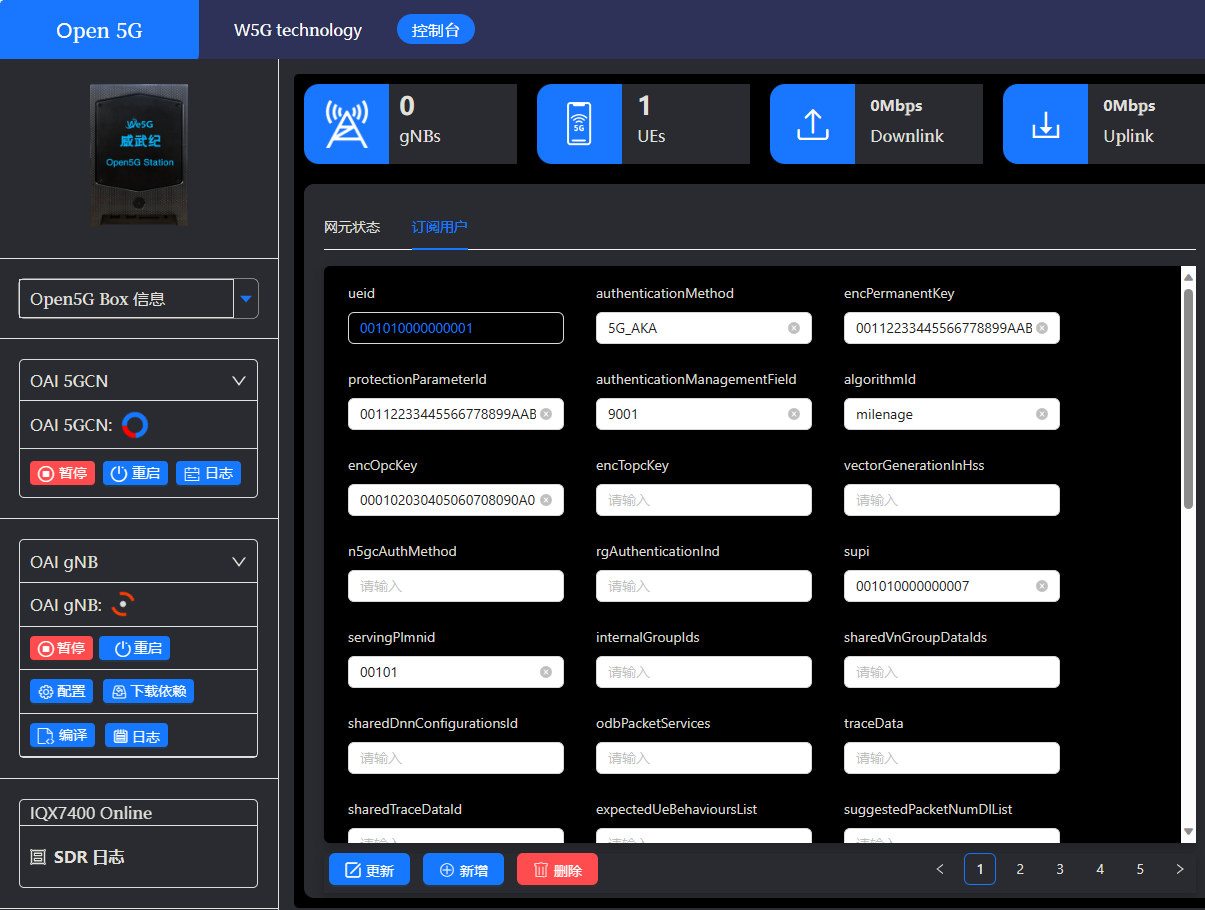Screen dimensions: 1205x910
Task: Clear the authenticationMethod field value
Action: [794, 328]
